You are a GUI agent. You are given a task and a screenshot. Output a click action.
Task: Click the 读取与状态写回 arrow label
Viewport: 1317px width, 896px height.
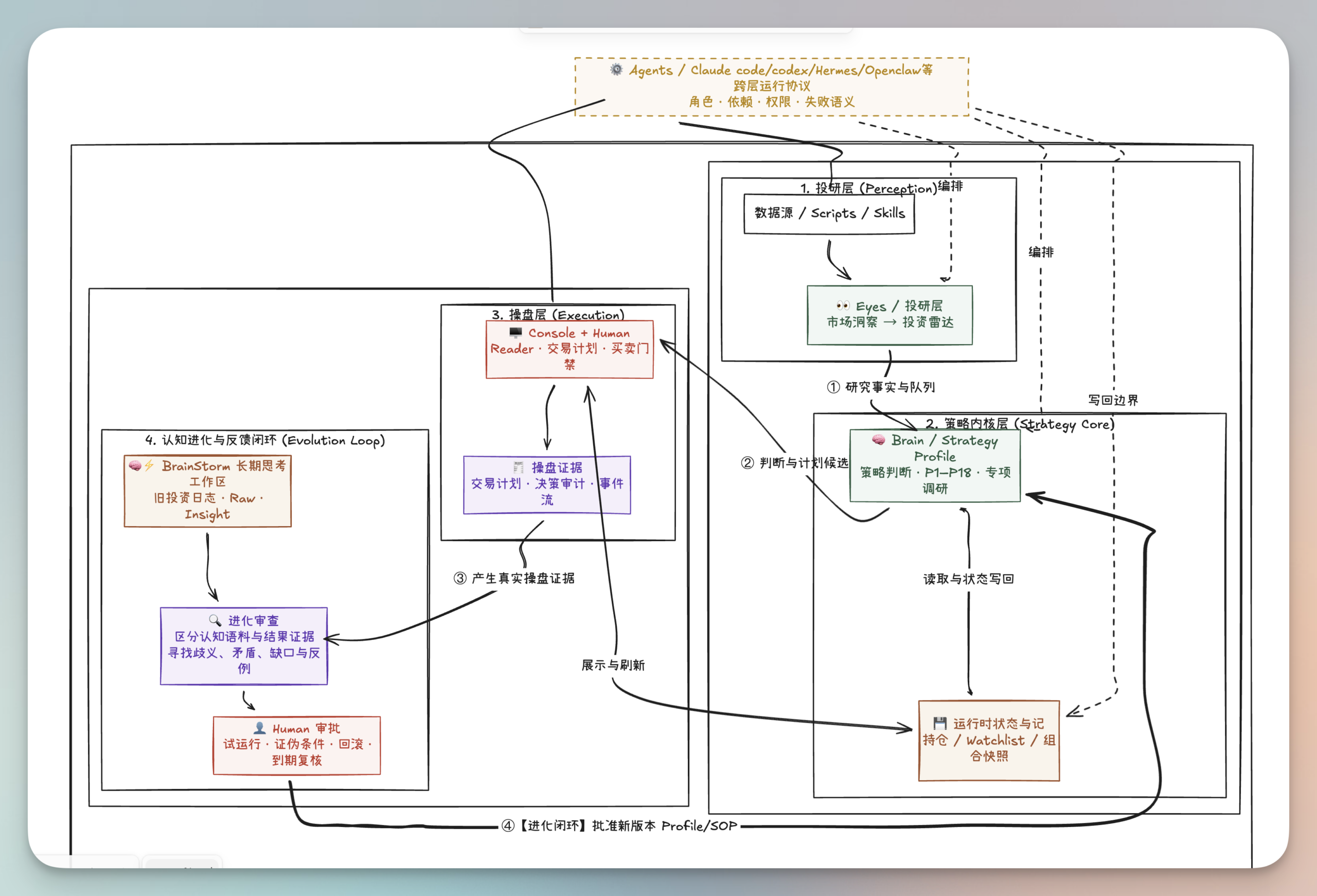tap(969, 579)
